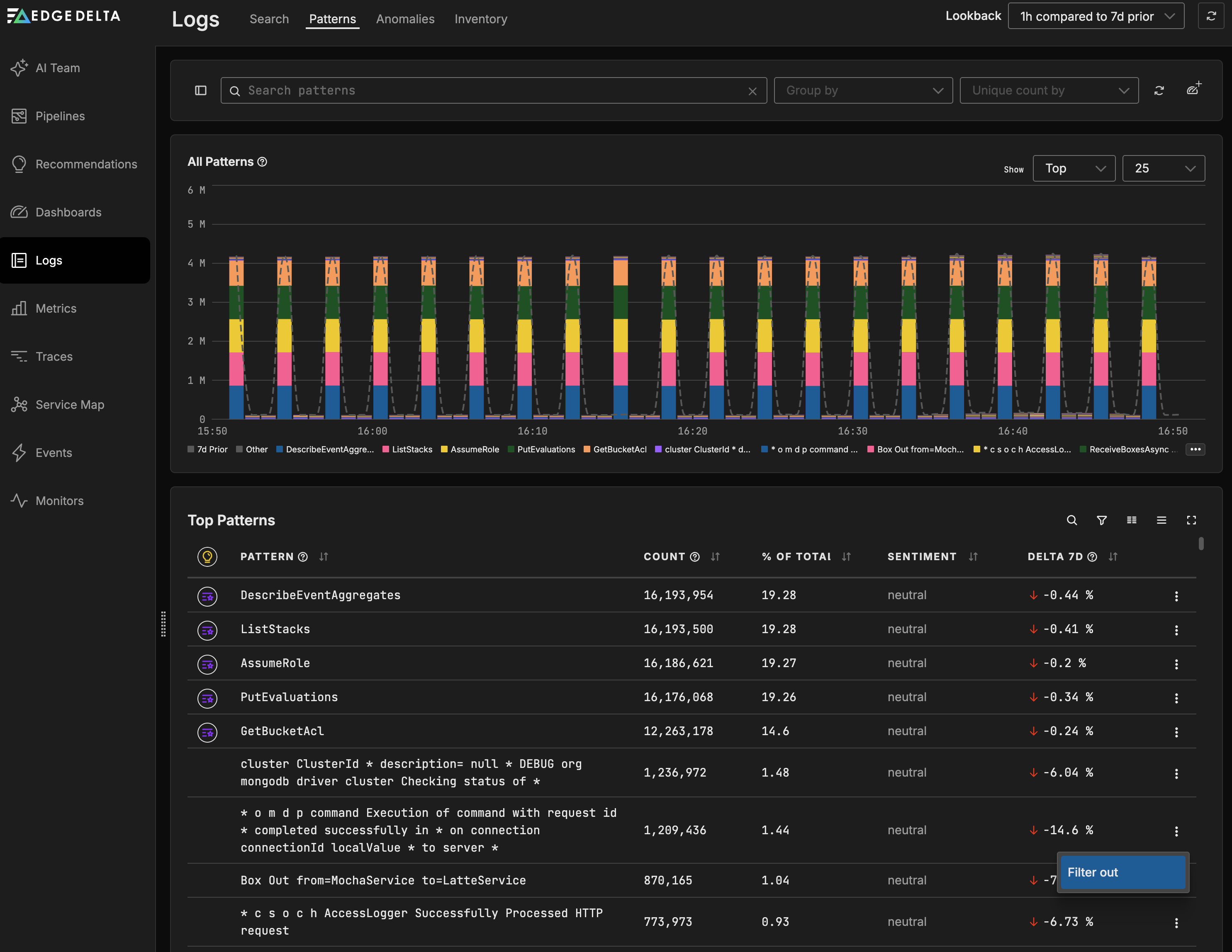
Task: Switch Top Patterns to column view icon
Action: coord(1132,520)
